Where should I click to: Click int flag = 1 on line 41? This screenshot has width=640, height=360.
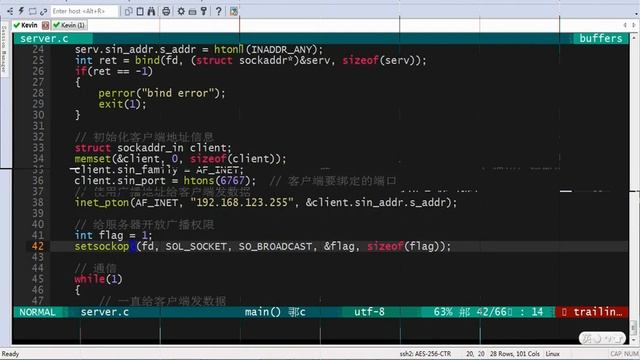[x=113, y=236]
